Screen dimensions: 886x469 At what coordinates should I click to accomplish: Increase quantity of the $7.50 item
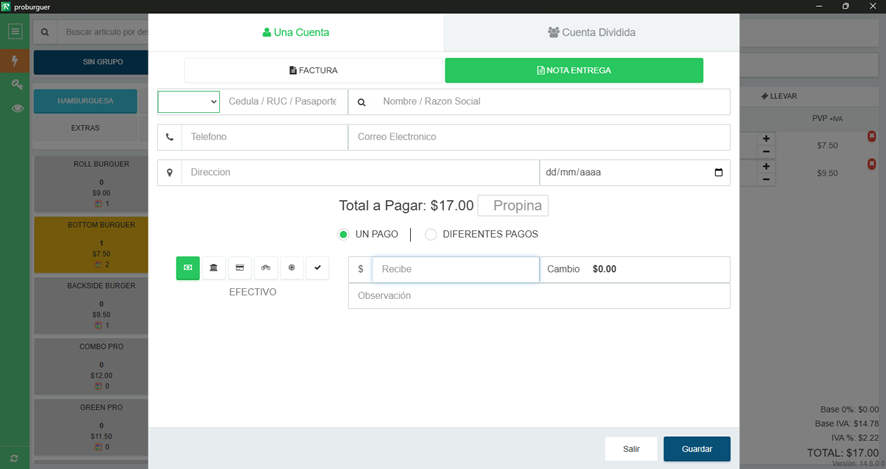click(x=766, y=138)
